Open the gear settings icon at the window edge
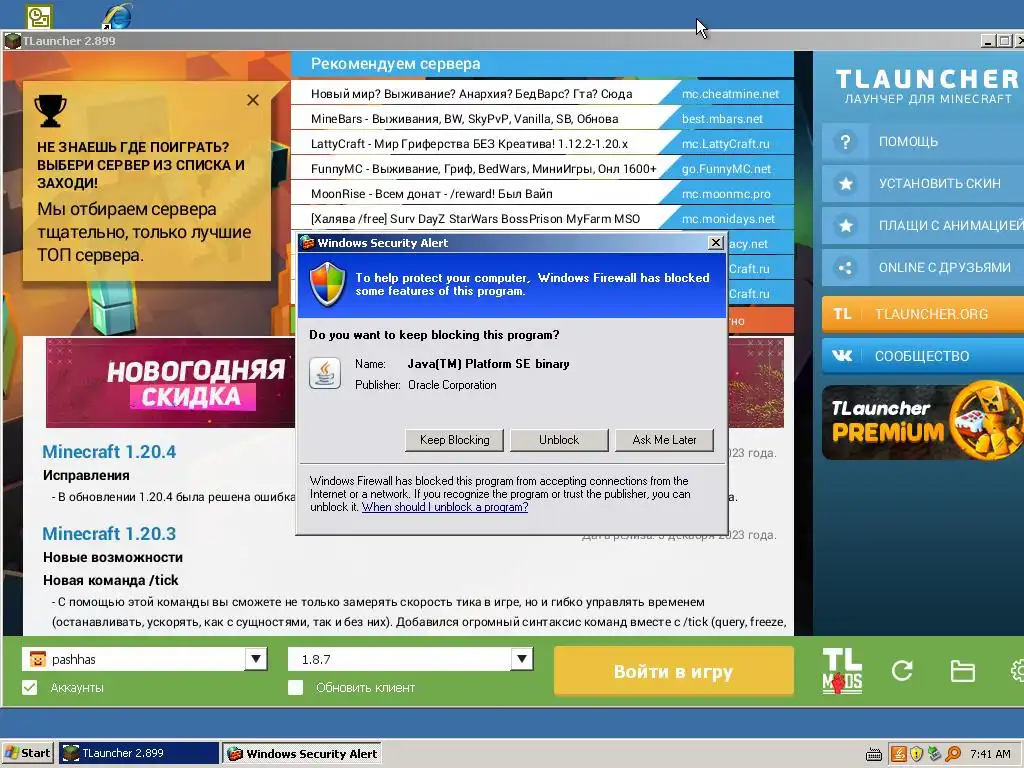The image size is (1024, 768). (x=1017, y=671)
